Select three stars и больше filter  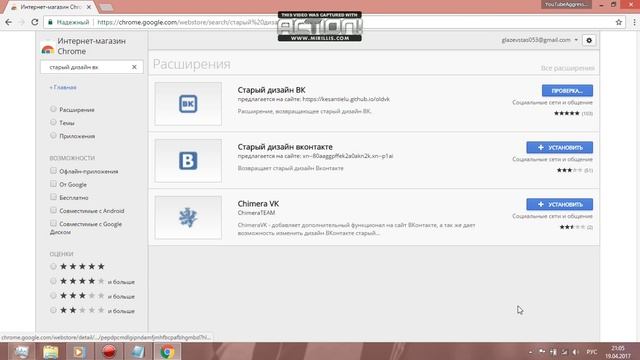coord(53,296)
